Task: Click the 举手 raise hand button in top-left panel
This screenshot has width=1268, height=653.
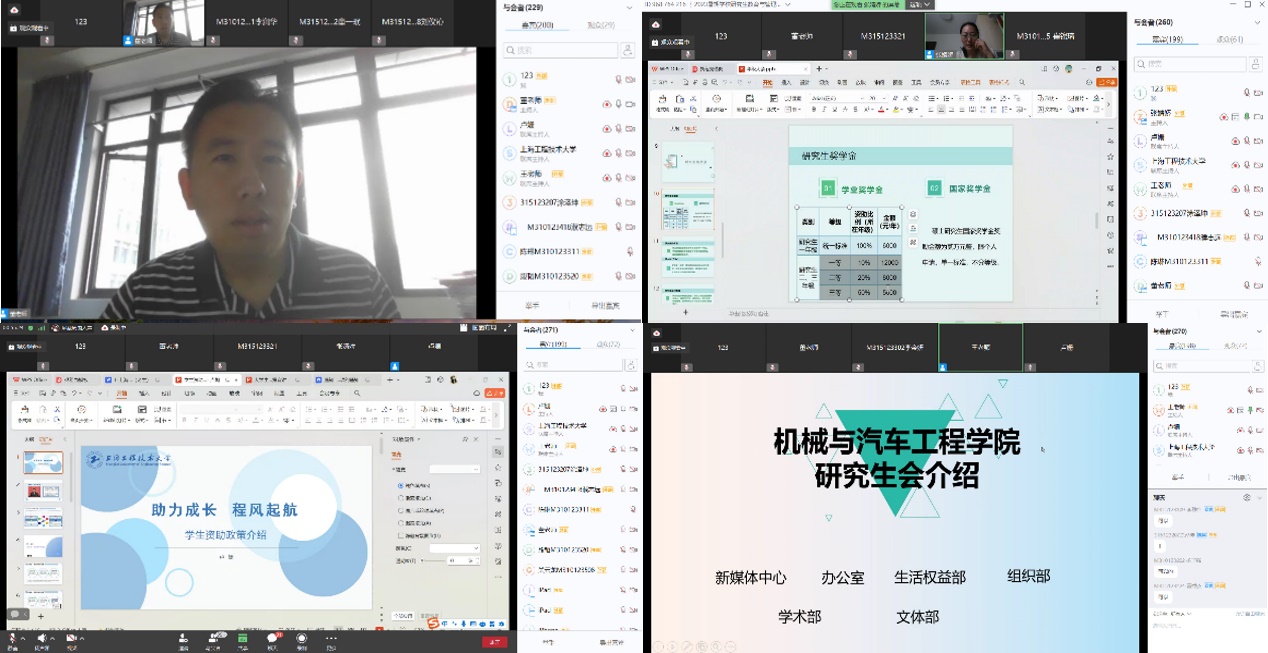Action: (533, 305)
